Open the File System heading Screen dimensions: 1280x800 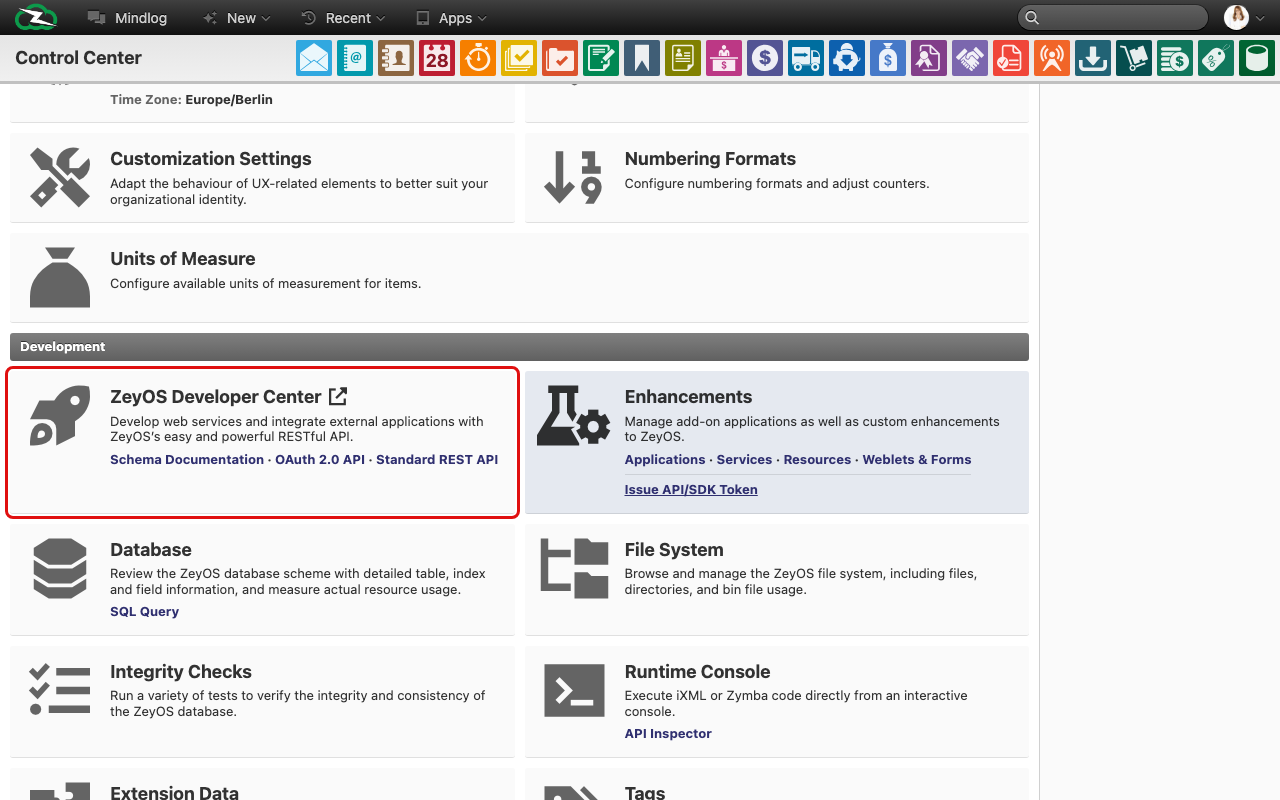point(674,550)
